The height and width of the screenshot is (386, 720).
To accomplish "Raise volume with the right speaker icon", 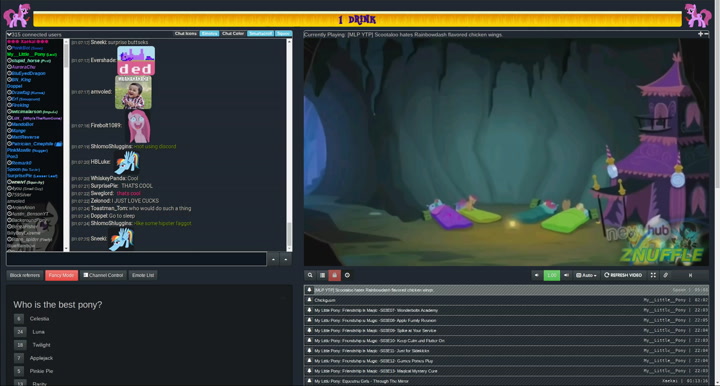I will (566, 275).
